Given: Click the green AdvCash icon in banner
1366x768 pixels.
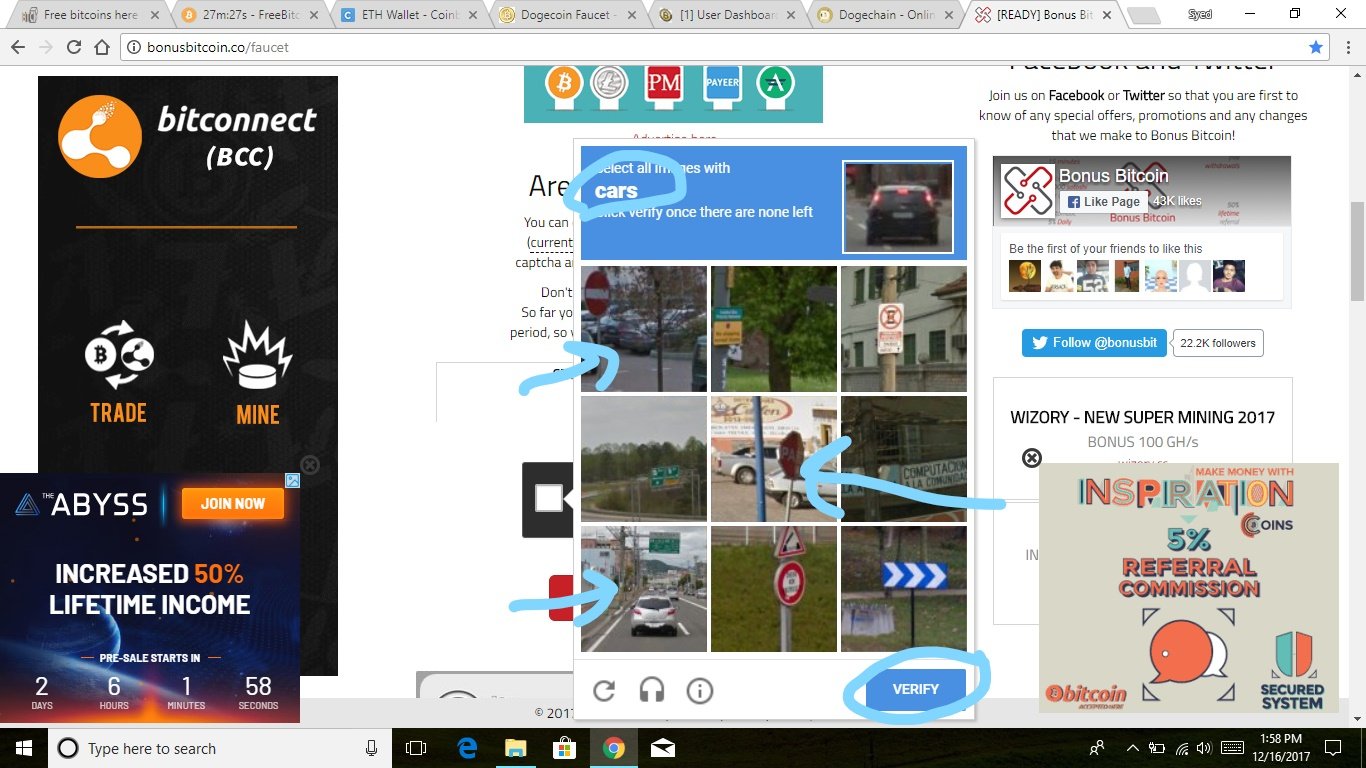Looking at the screenshot, I should tap(775, 85).
